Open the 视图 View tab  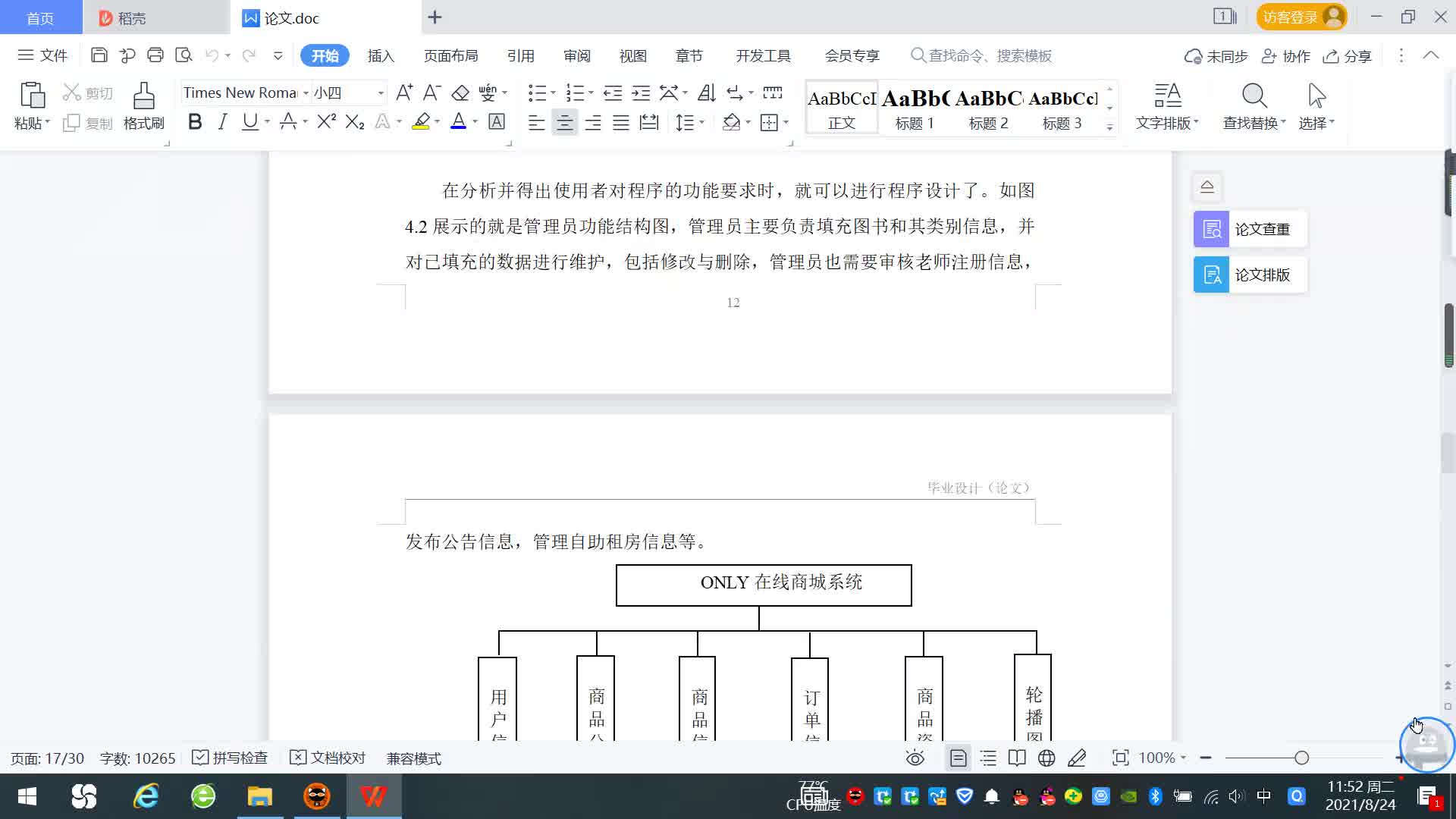click(x=632, y=55)
